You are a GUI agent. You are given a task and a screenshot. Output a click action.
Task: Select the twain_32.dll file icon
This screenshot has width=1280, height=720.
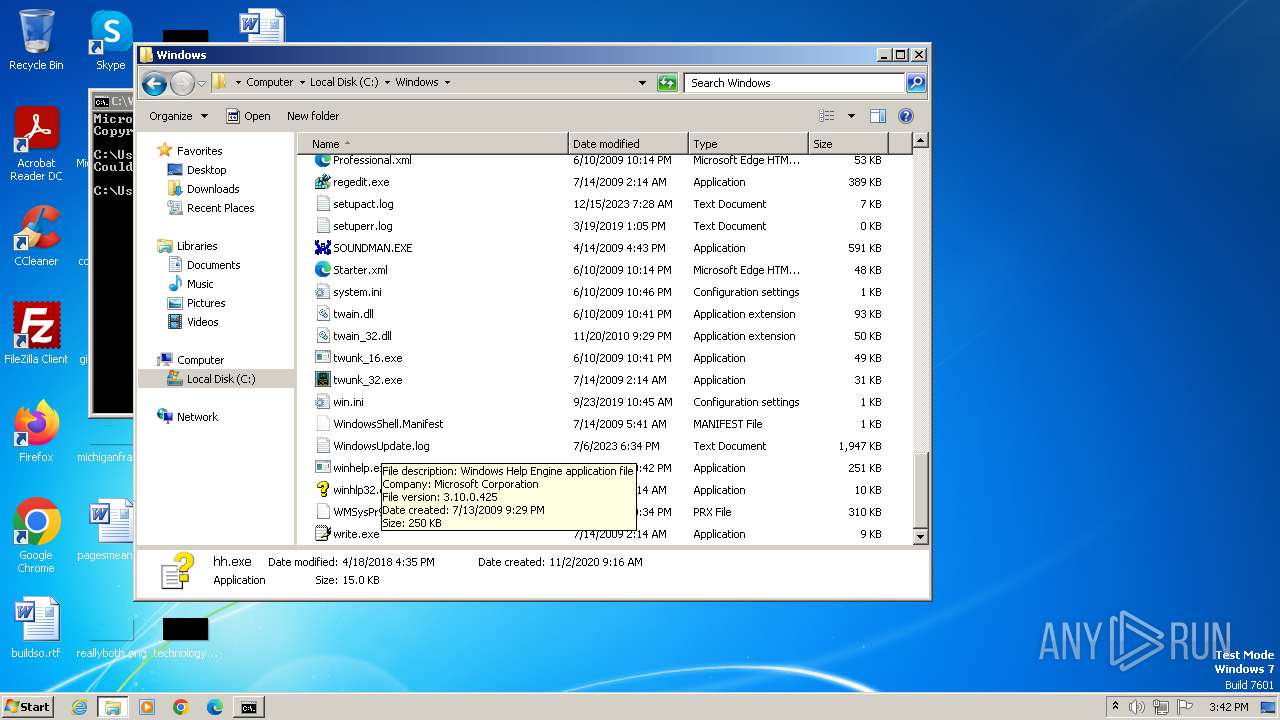click(x=322, y=336)
